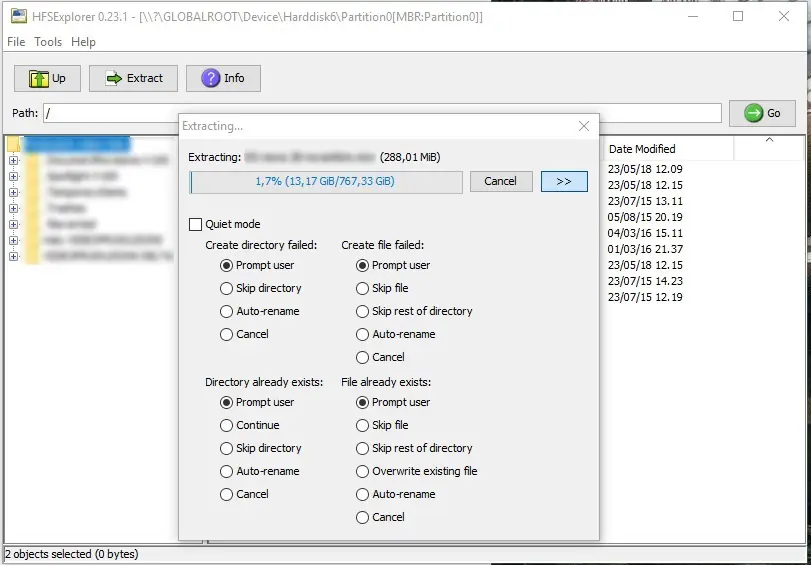811x565 pixels.
Task: Click status bar text 2 objects selected
Action: coord(72,554)
